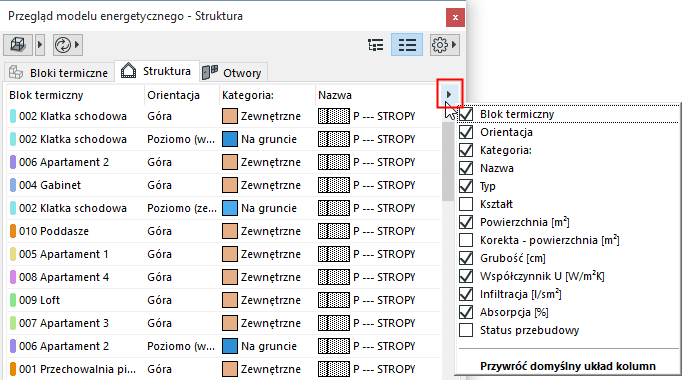
Task: Select the Struktura tab
Action: point(157,71)
